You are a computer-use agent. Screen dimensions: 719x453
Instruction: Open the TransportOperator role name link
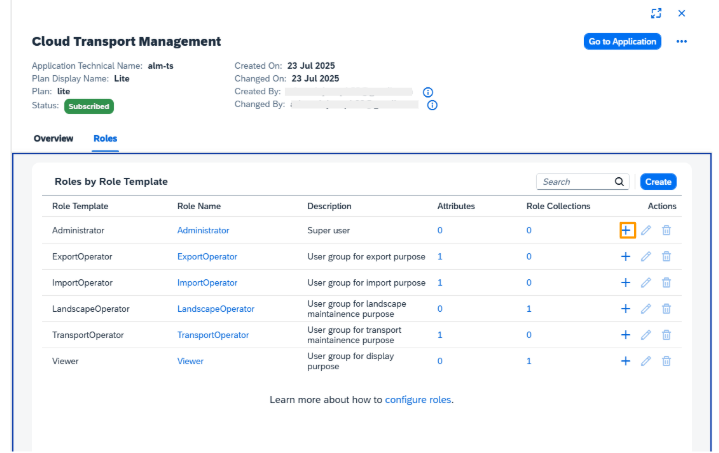pyautogui.click(x=213, y=335)
